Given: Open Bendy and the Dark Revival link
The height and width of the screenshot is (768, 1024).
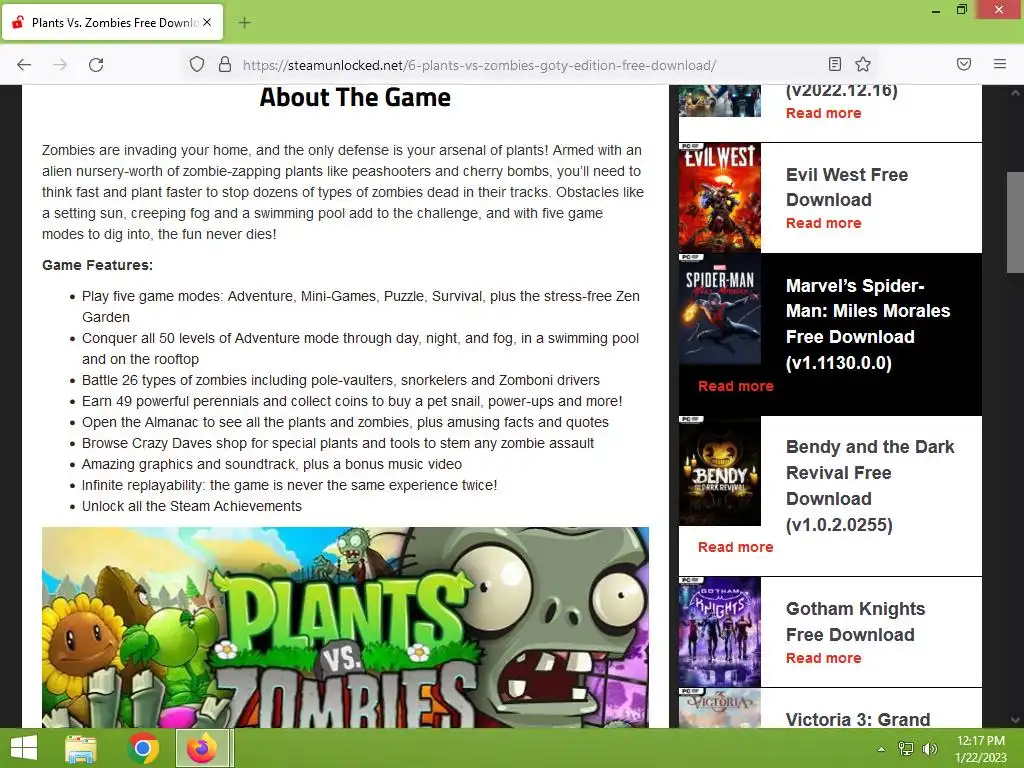Looking at the screenshot, I should [x=870, y=486].
